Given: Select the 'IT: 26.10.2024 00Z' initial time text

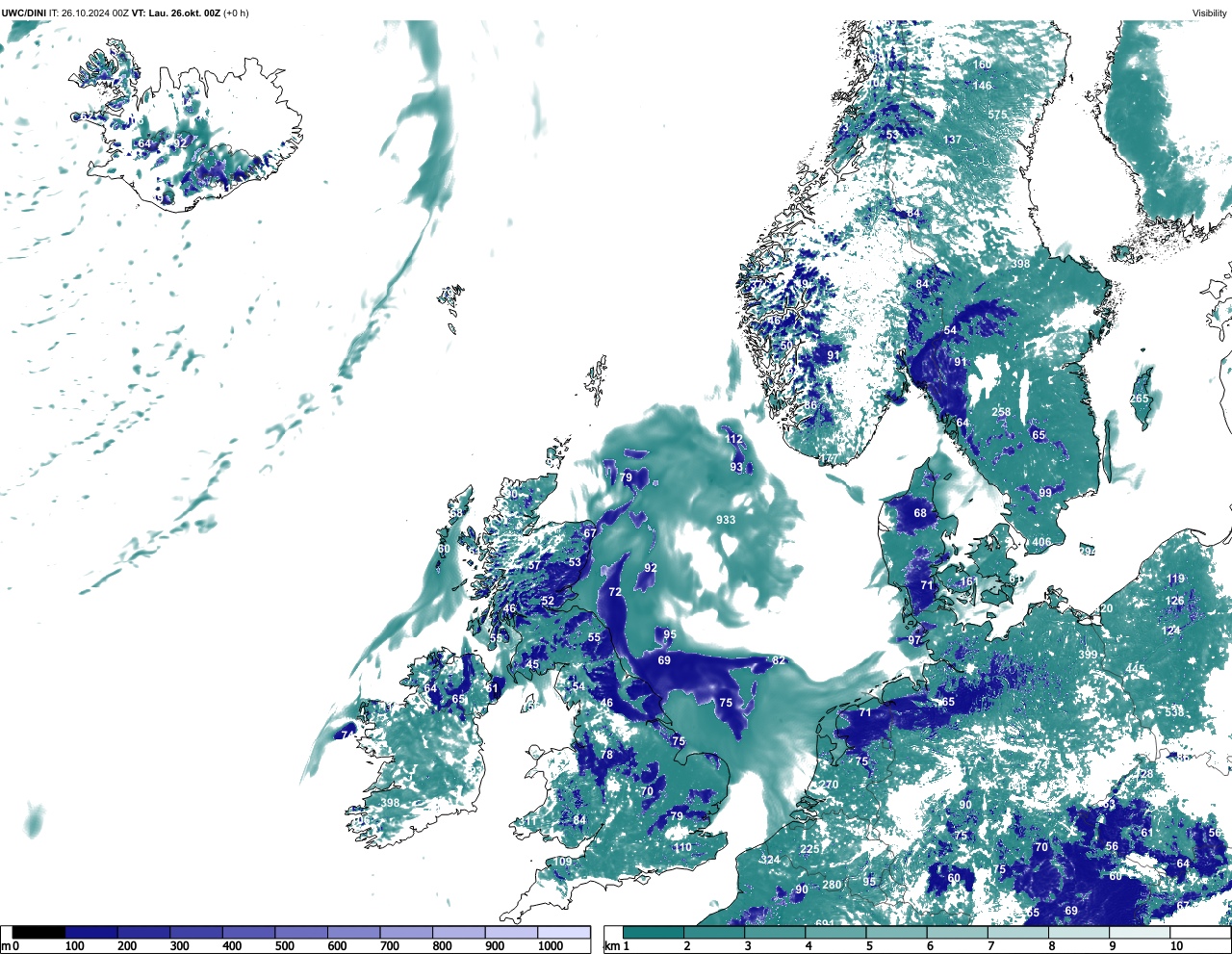Looking at the screenshot, I should coord(89,13).
